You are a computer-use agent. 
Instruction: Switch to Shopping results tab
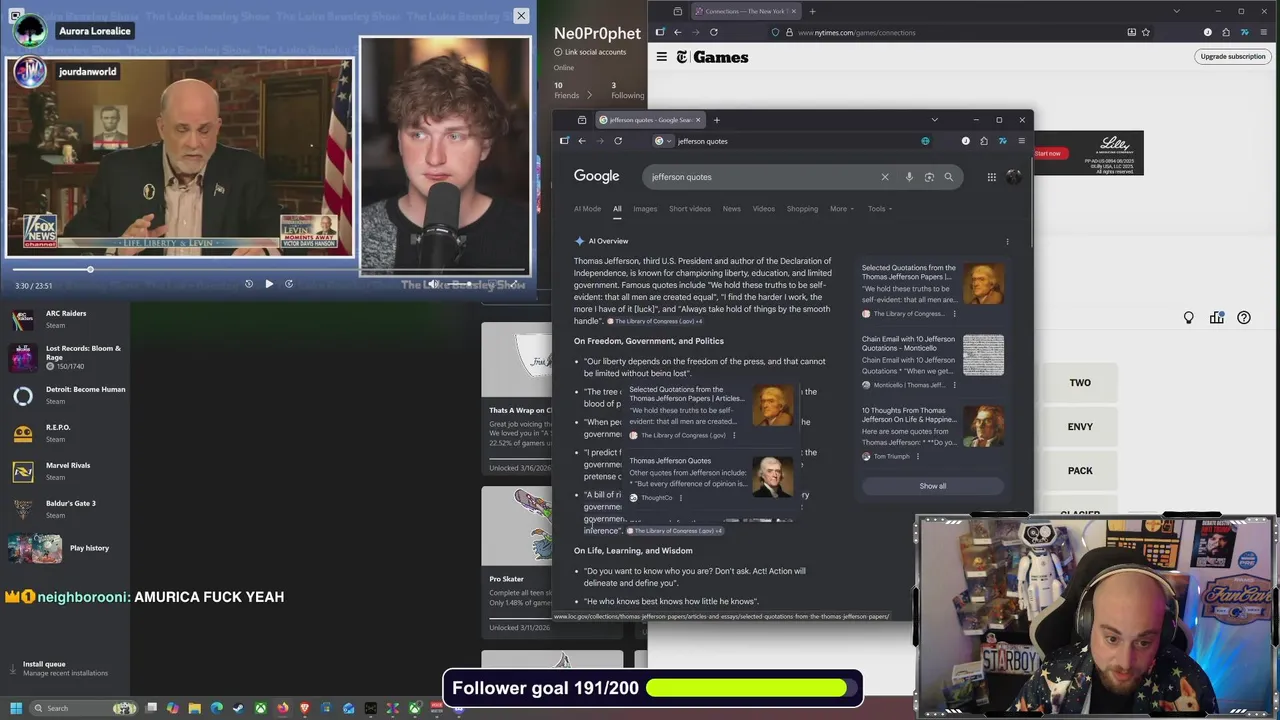(802, 209)
